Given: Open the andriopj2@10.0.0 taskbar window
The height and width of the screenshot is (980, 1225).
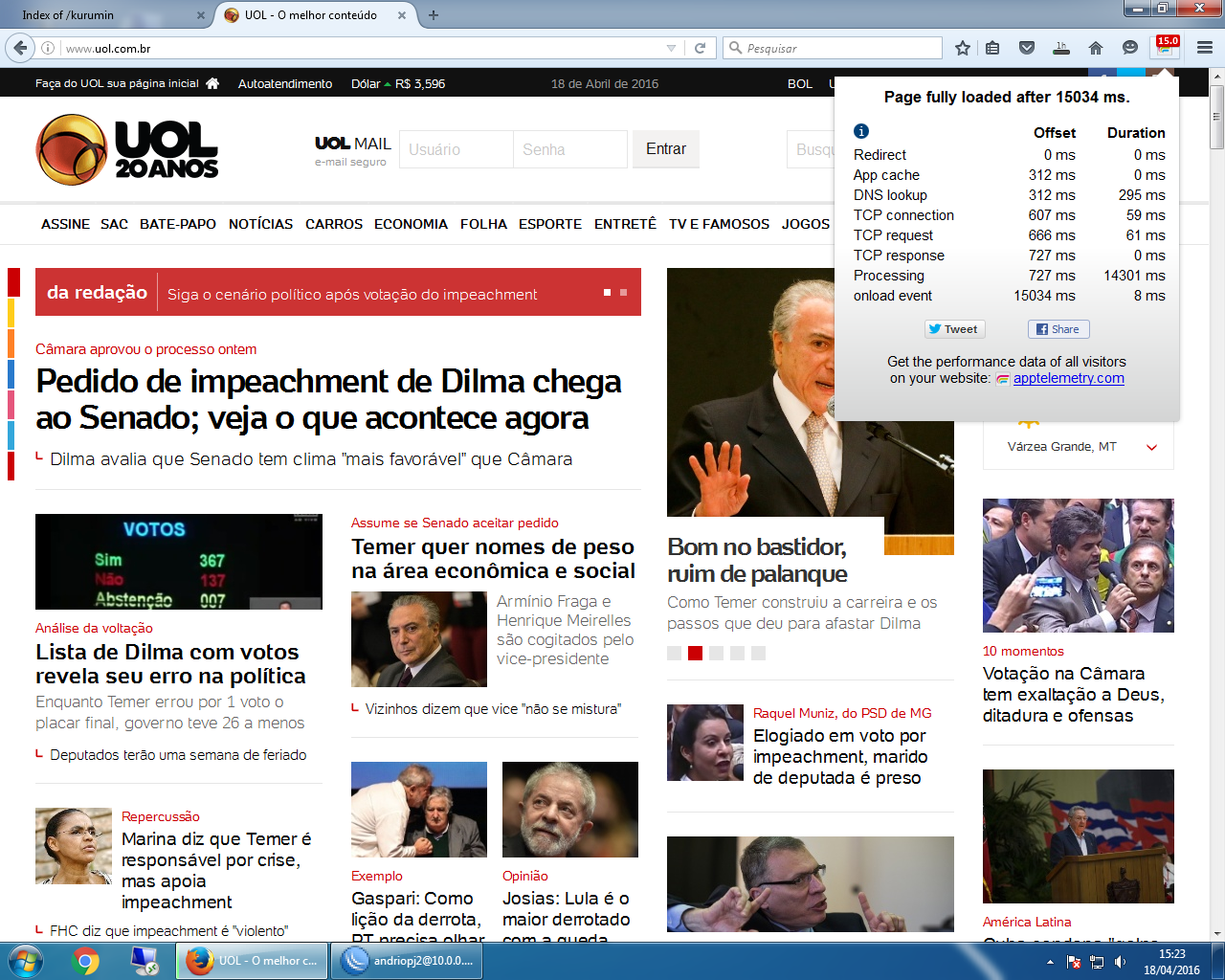Looking at the screenshot, I should click(409, 961).
